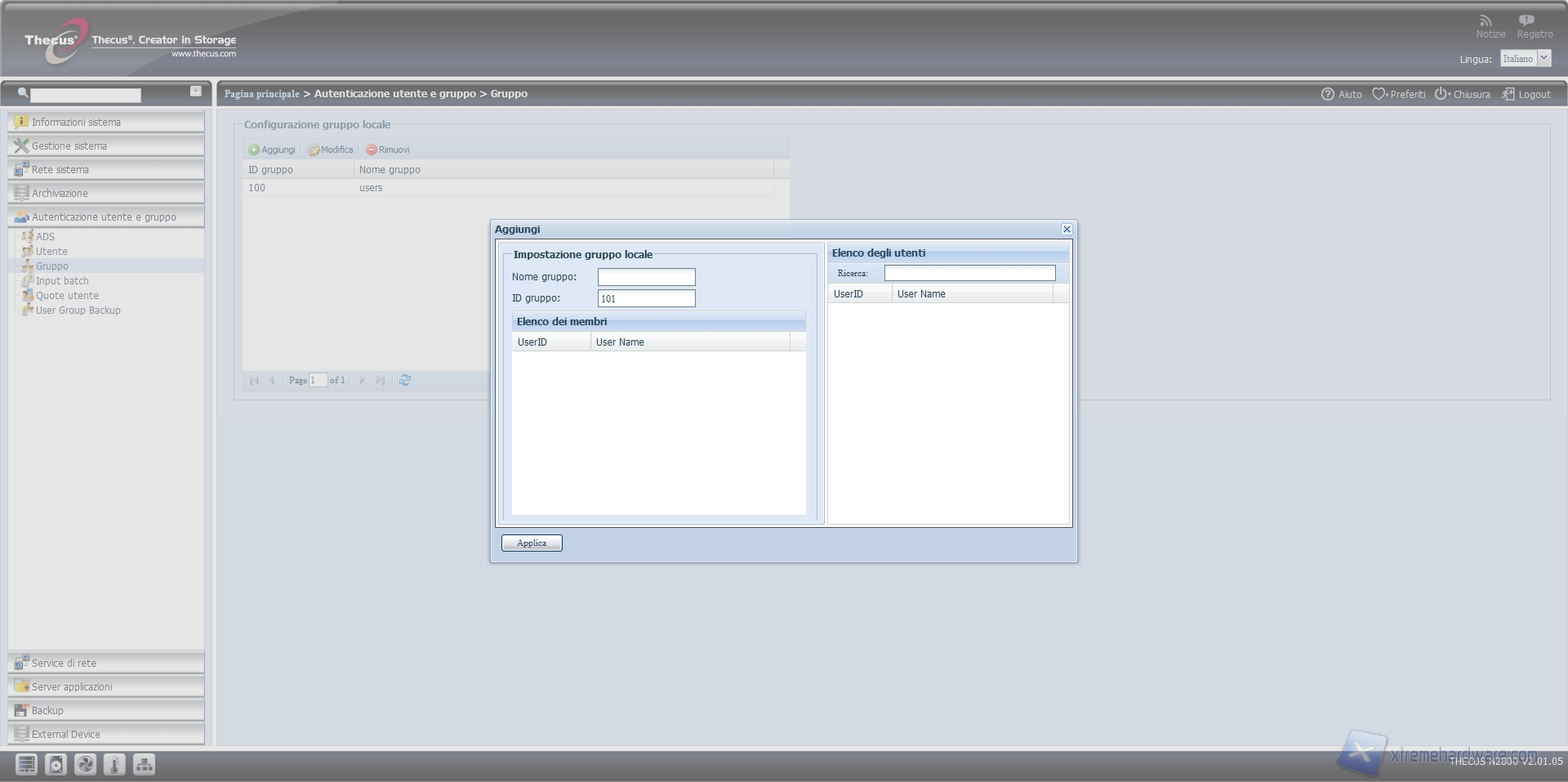Expand the Archiviazione menu section
Screen dimensions: 1568x782
tap(106, 194)
